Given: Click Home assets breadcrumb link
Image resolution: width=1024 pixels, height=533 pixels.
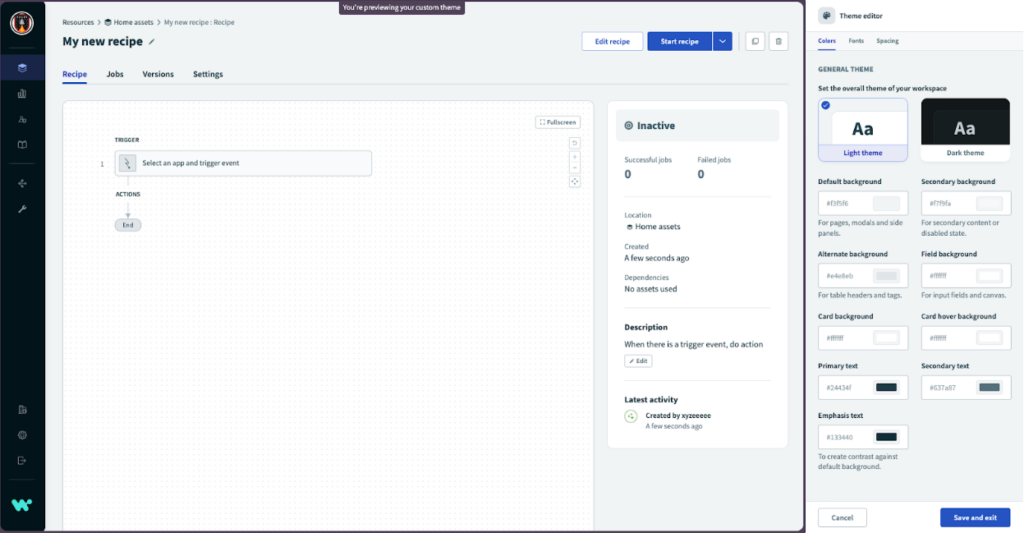Looking at the screenshot, I should (133, 22).
